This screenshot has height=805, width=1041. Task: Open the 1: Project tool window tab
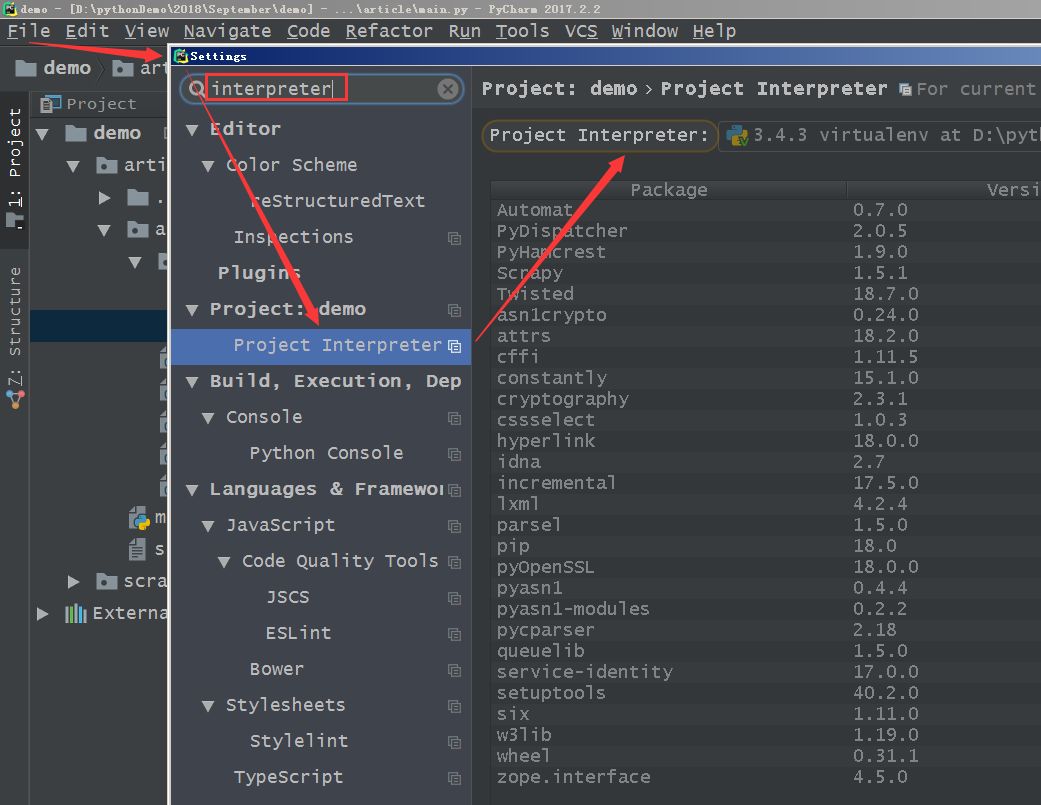point(15,169)
